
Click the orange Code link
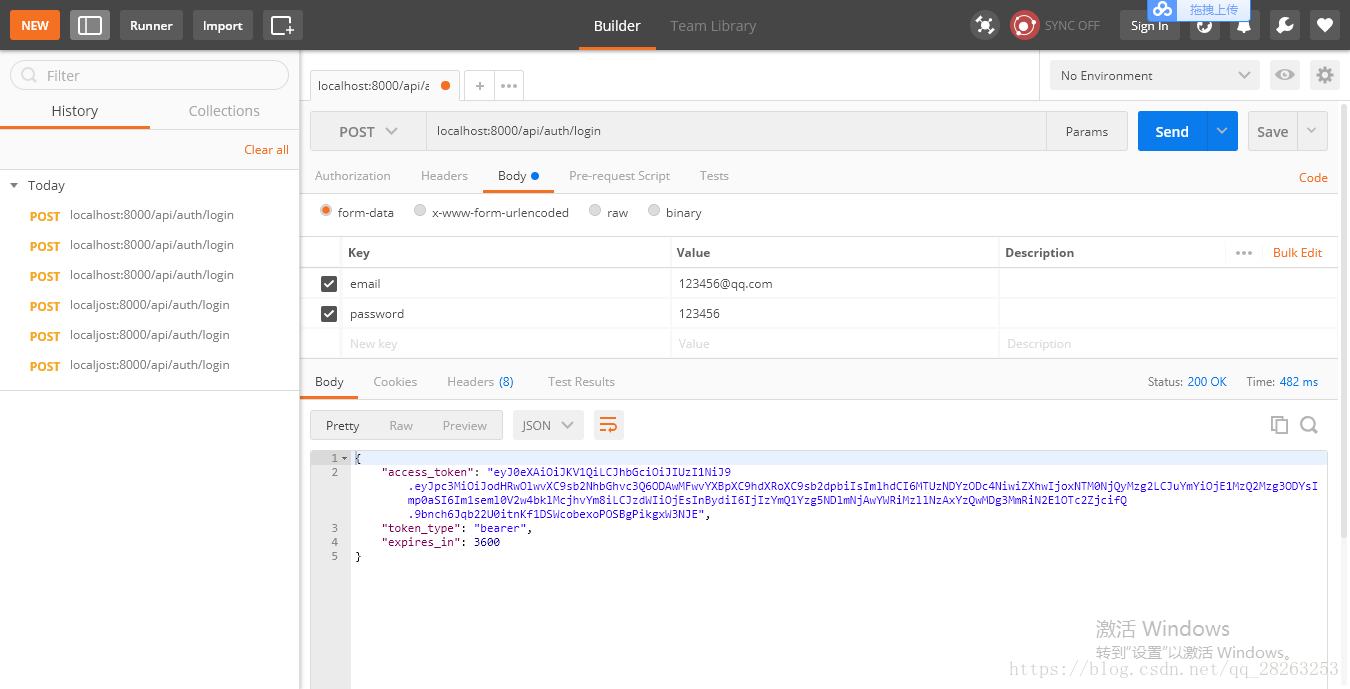[1313, 177]
